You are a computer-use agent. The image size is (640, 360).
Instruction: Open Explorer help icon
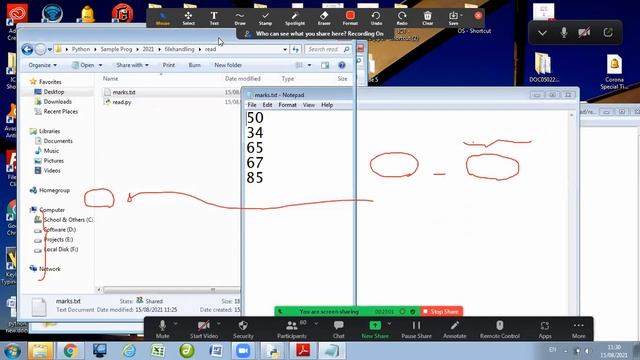coord(342,65)
